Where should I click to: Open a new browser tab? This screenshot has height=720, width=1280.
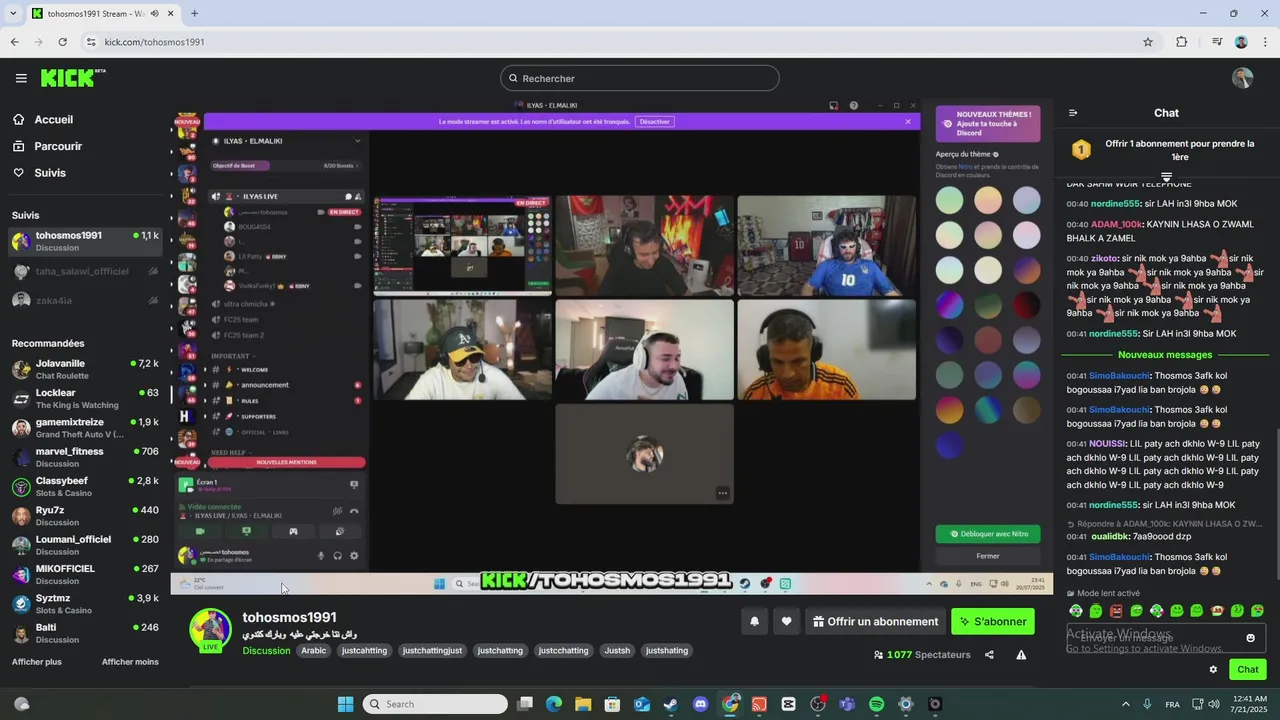(194, 13)
